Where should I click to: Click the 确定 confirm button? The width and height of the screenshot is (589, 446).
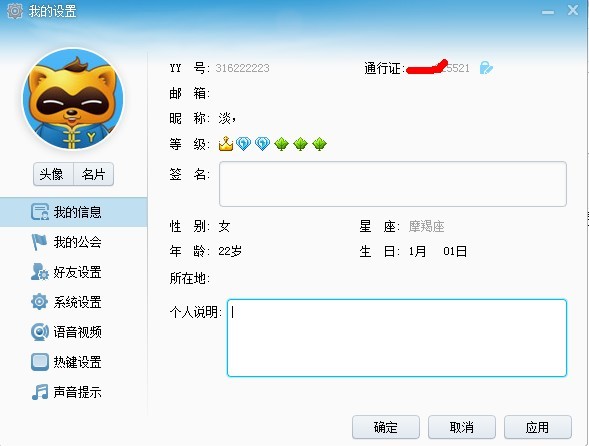386,427
